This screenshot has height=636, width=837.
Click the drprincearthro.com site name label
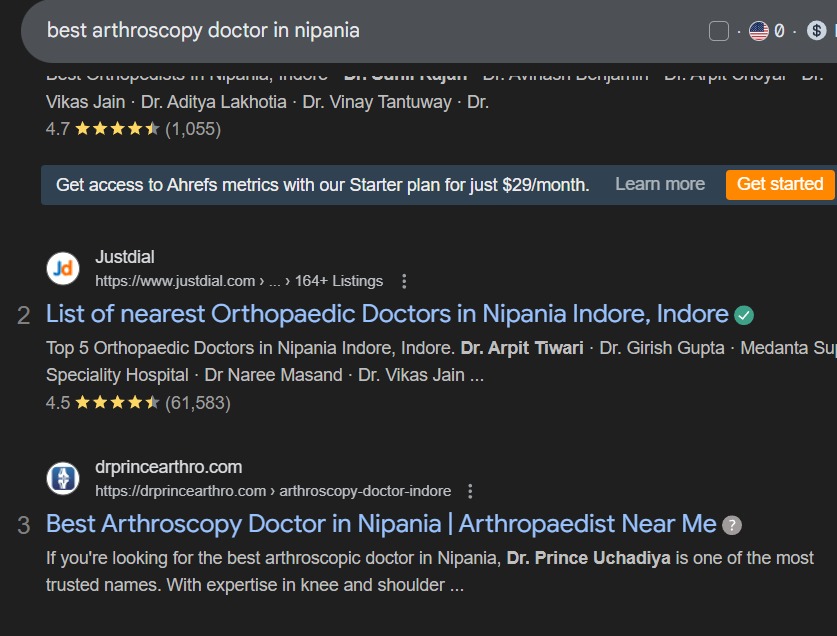click(x=168, y=467)
